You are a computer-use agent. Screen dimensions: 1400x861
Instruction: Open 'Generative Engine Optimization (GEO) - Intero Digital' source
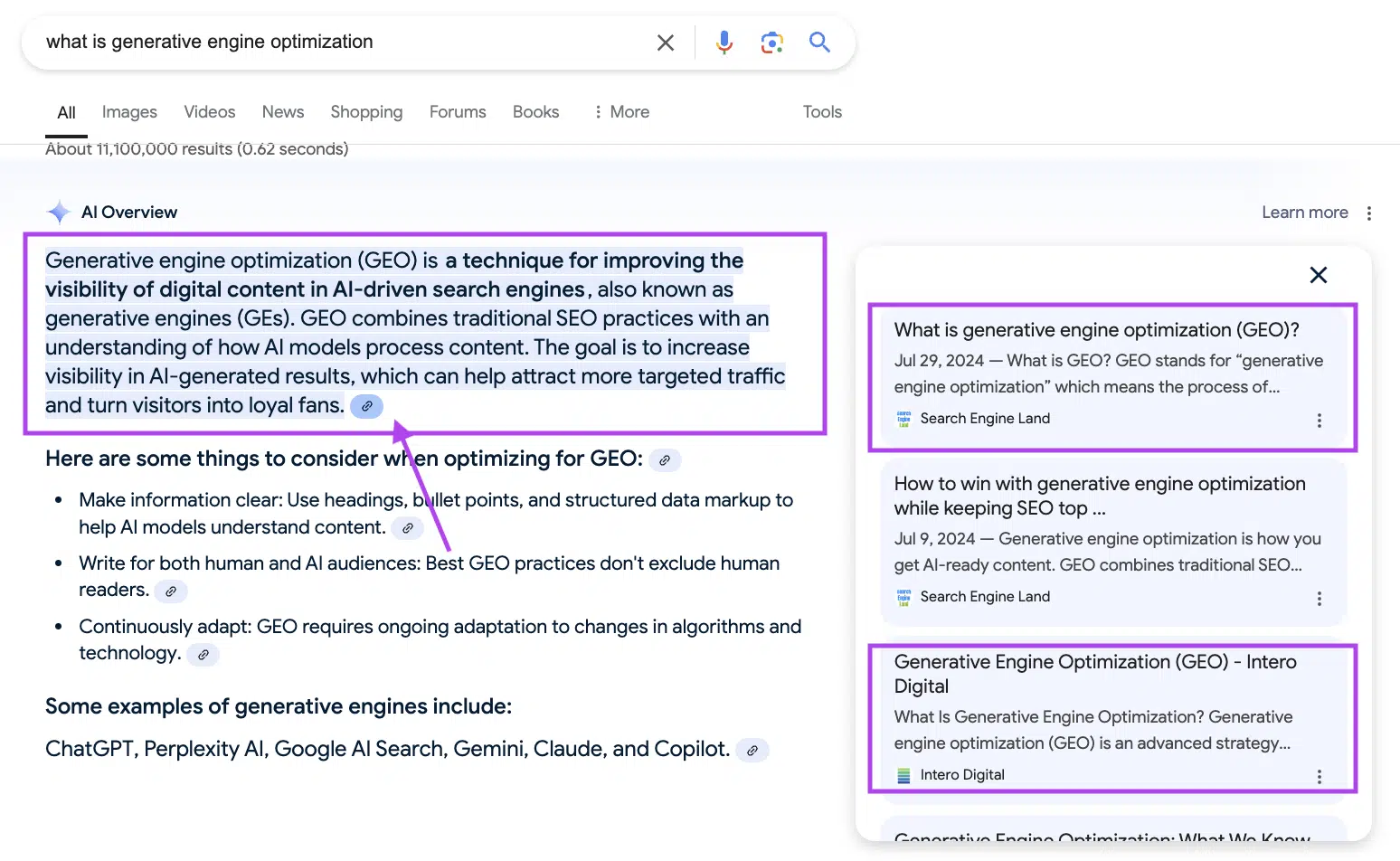click(x=1095, y=674)
